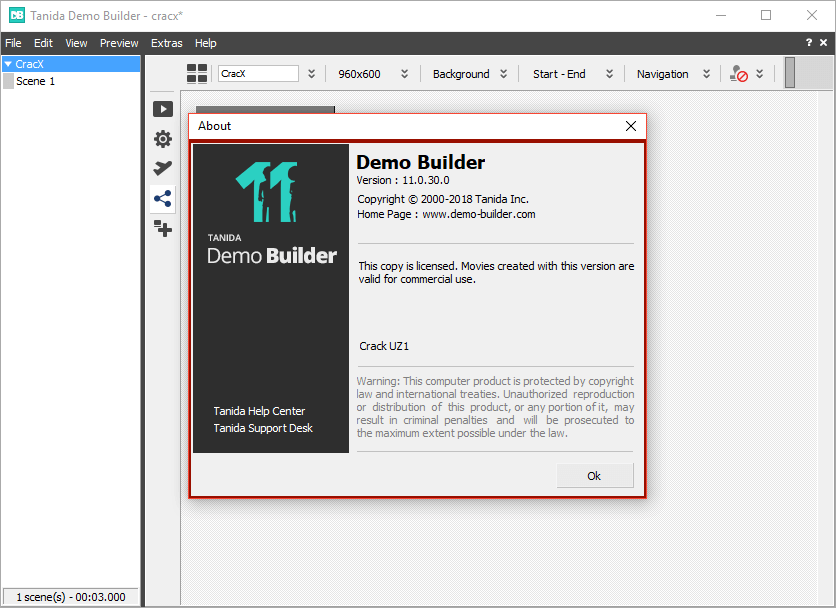The image size is (836, 608).
Task: Click the Version : 11.0.30.0 text
Action: (x=403, y=180)
